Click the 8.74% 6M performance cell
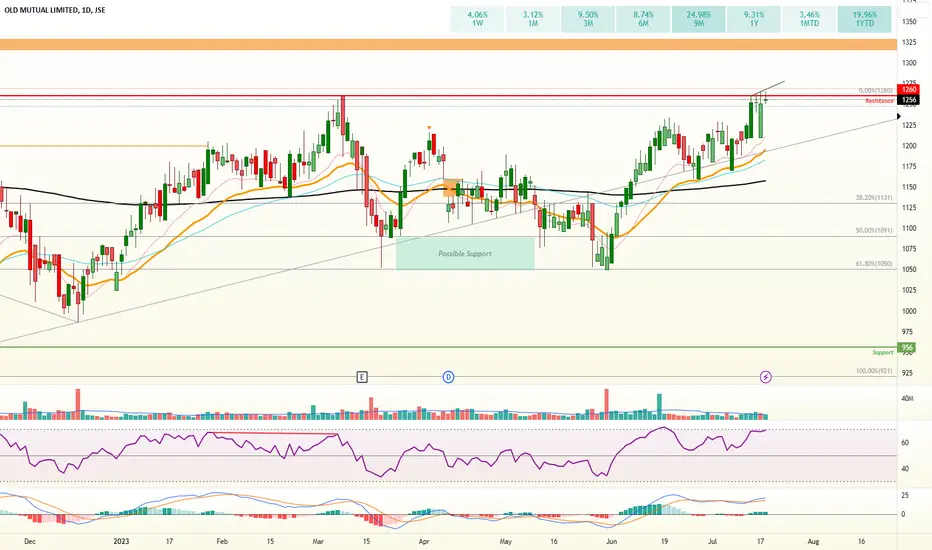The width and height of the screenshot is (932, 550). click(643, 19)
